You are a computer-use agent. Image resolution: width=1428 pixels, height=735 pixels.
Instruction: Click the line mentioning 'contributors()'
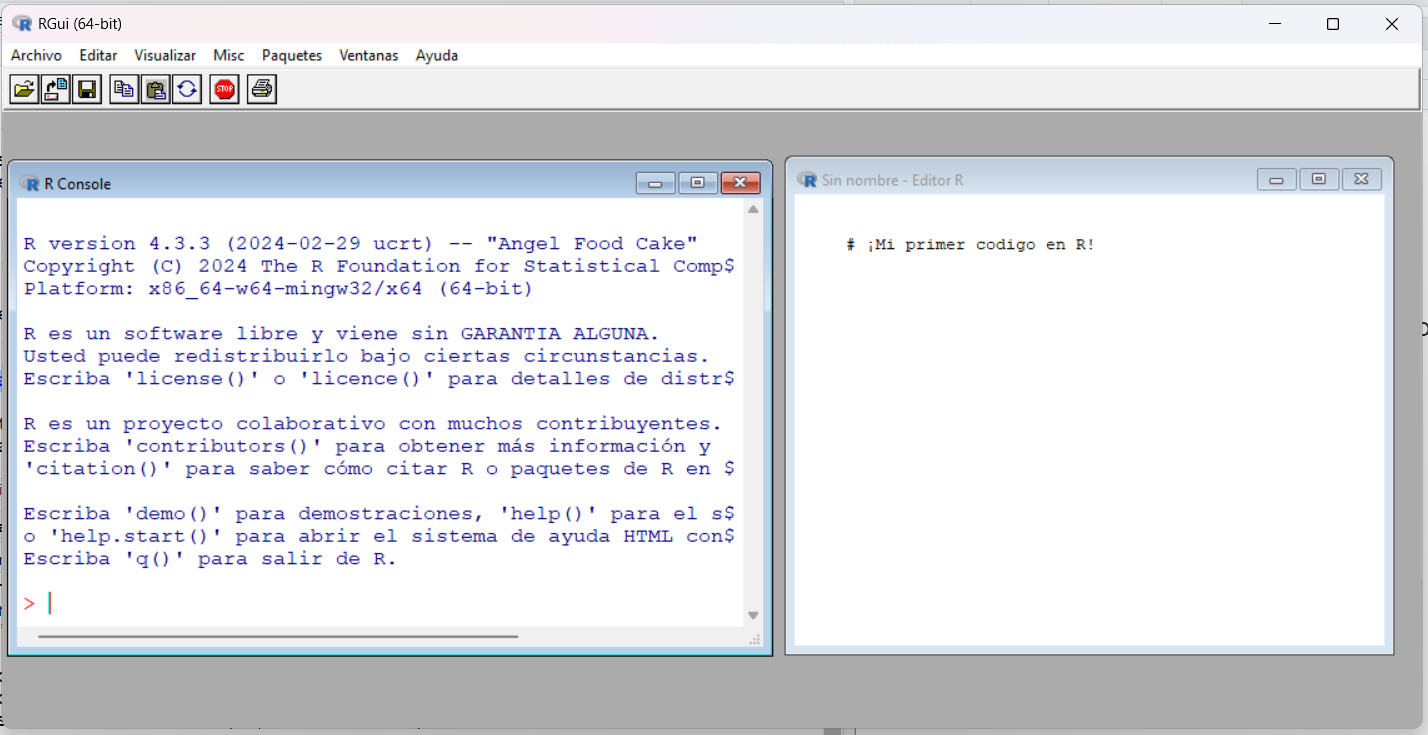367,446
